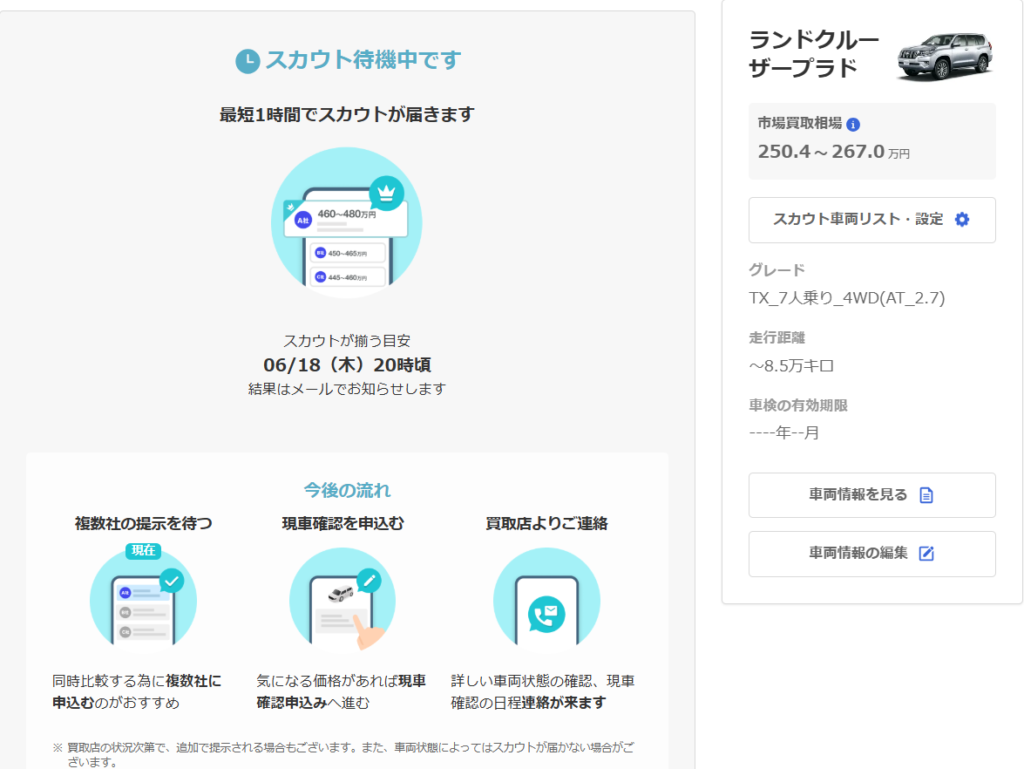Click the pencil edit icon in 車両情報の編集

pyautogui.click(x=926, y=554)
